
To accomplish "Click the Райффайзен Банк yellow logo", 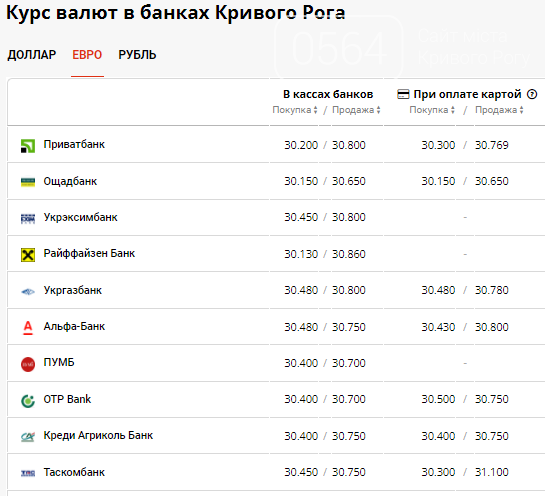I will (x=28, y=255).
